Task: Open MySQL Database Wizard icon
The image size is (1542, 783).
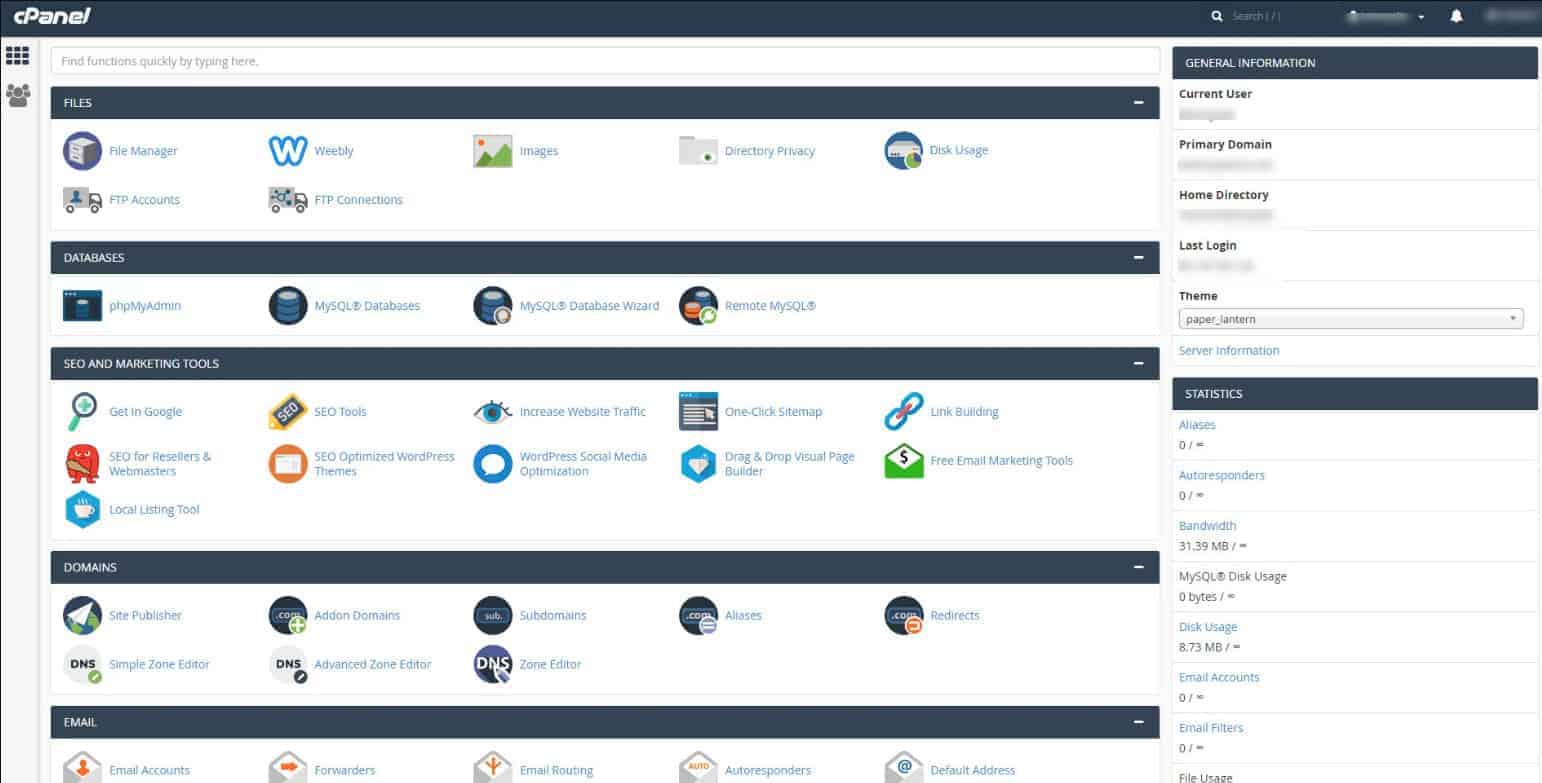Action: [493, 306]
